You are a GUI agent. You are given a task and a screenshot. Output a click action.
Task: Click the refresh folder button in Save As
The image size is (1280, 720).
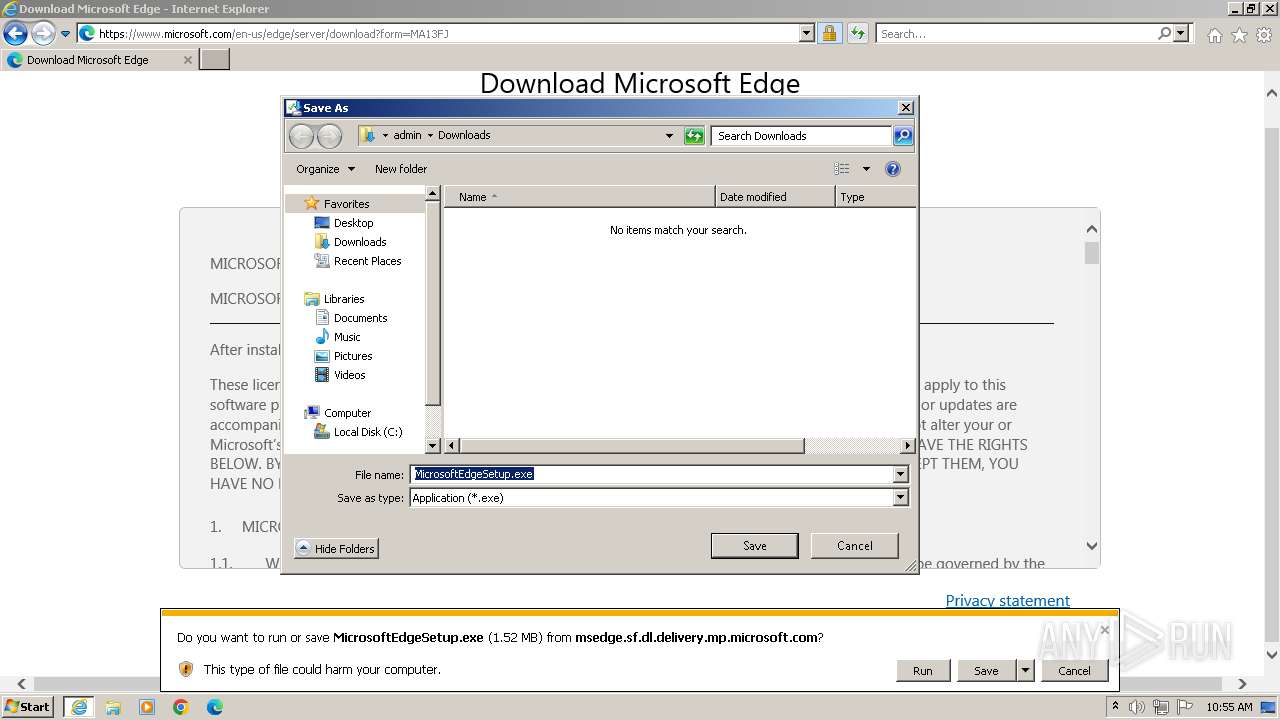[694, 136]
